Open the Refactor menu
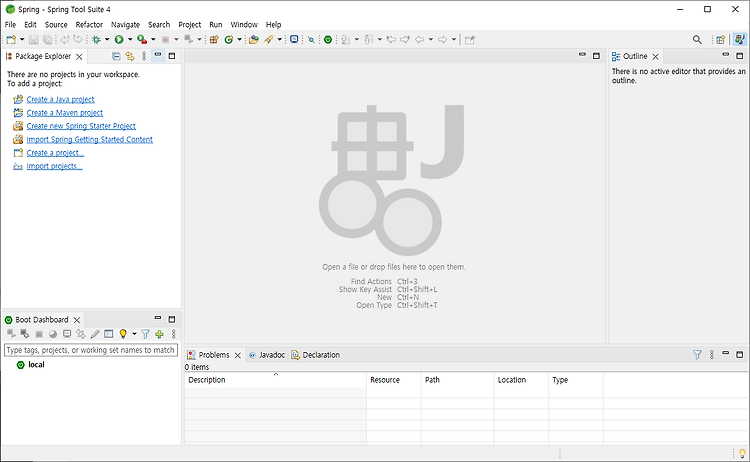Image resolution: width=750 pixels, height=462 pixels. (89, 24)
